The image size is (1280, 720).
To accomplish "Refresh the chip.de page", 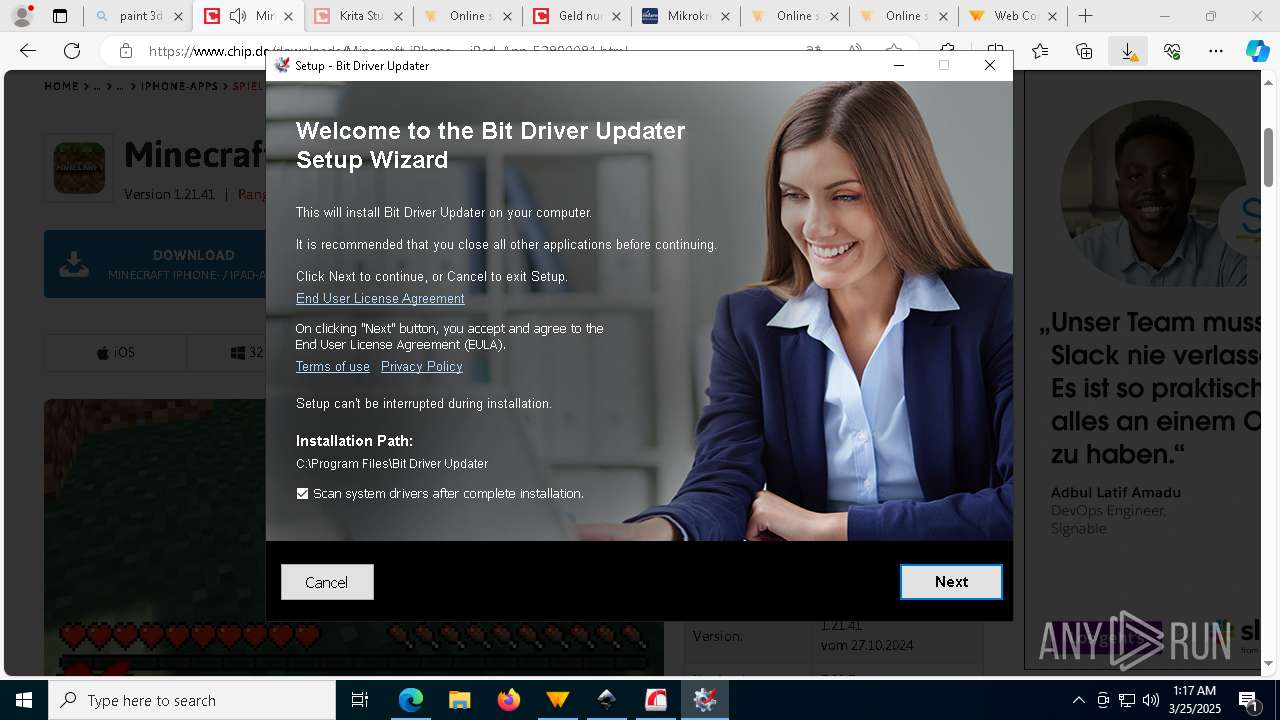I will [72, 51].
